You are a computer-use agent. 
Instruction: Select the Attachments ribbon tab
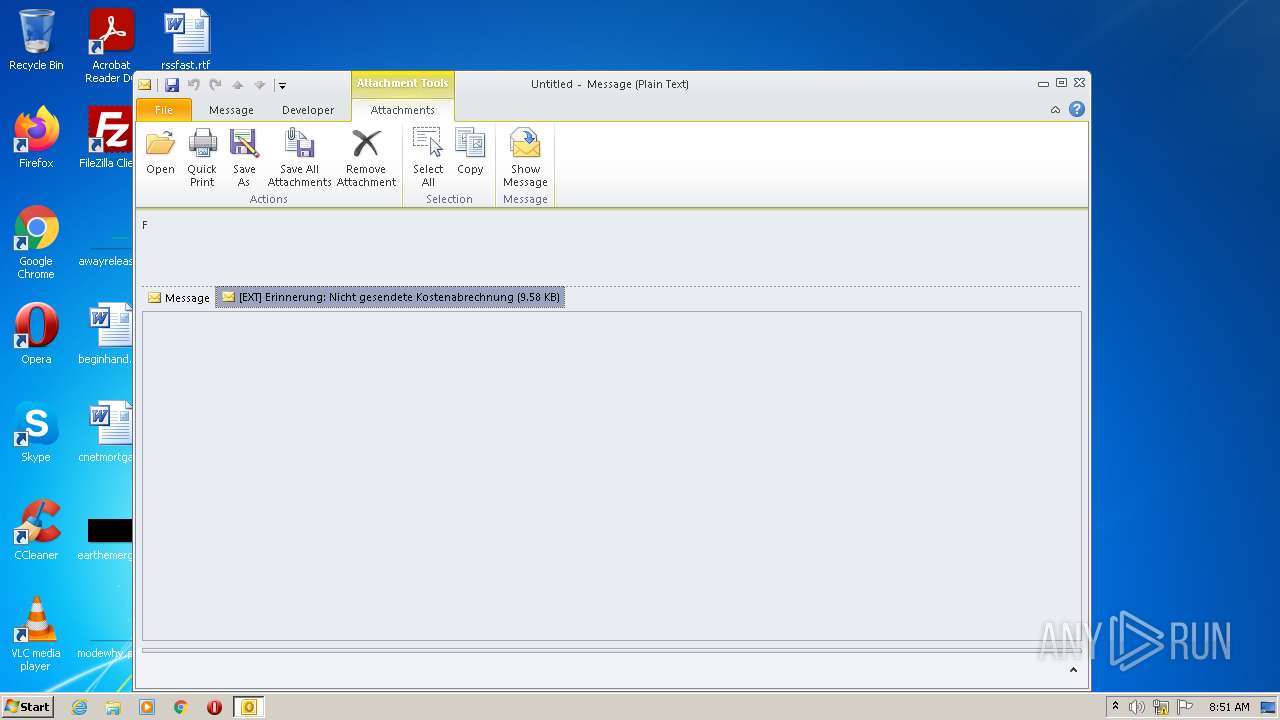[403, 110]
